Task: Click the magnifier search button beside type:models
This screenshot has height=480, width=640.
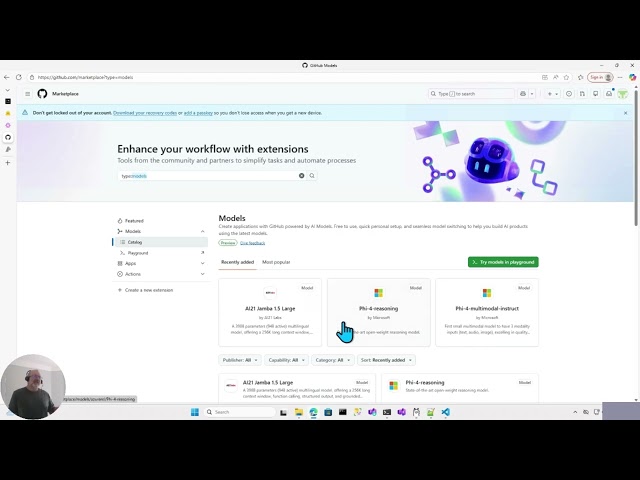Action: tap(312, 176)
